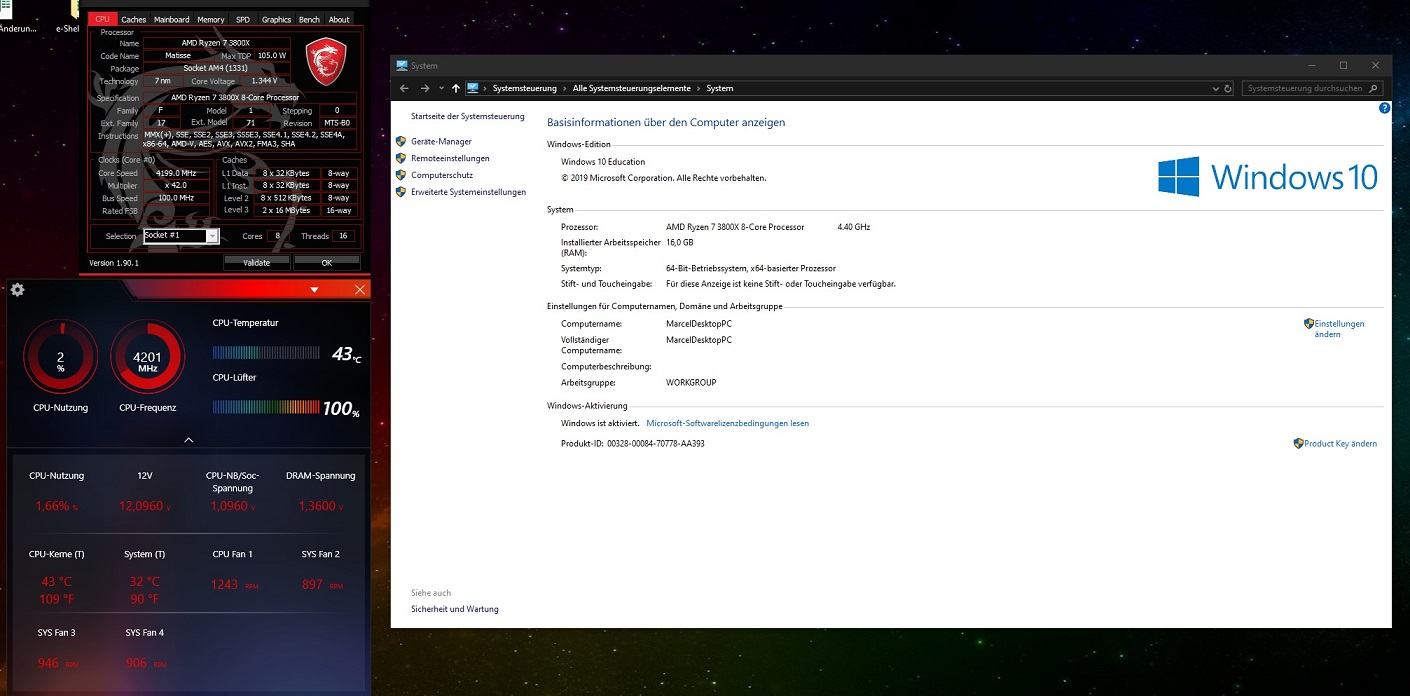Click the Alle Systemsteuerungselemente breadcrumb
Viewport: 1410px width, 696px height.
(x=631, y=88)
